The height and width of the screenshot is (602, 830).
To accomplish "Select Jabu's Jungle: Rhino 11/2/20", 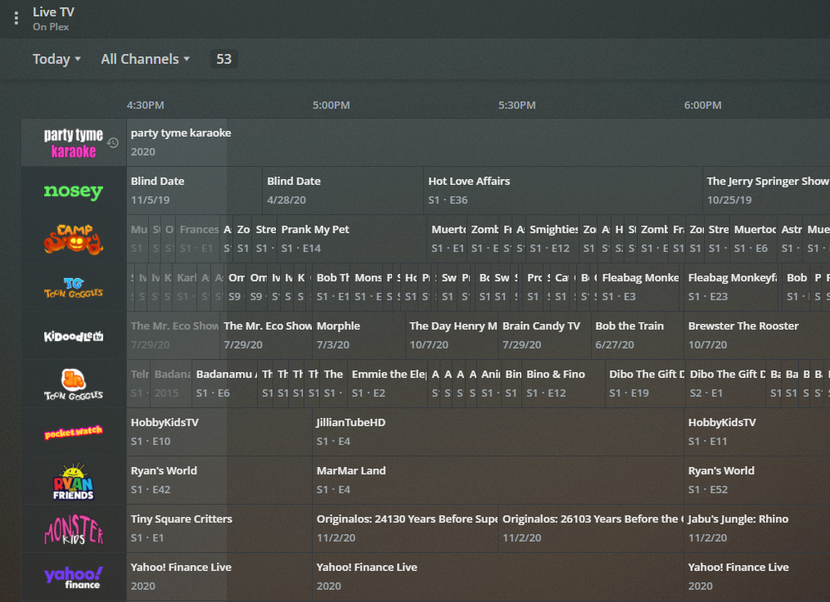I will tap(757, 528).
